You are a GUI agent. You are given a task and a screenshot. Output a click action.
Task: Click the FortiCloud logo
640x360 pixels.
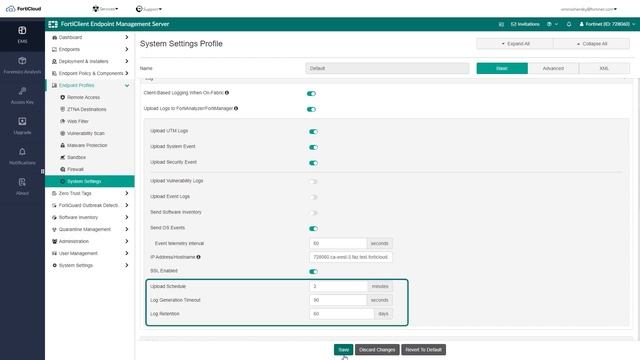pos(24,9)
